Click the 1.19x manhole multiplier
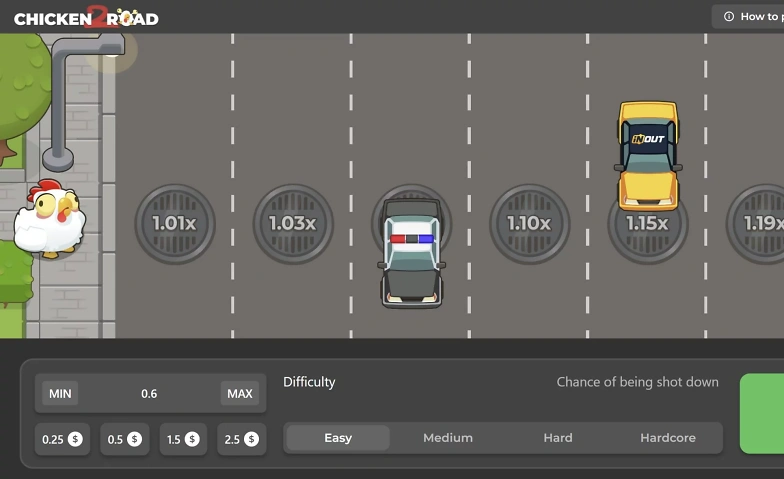Viewport: 784px width, 479px height. click(x=756, y=224)
